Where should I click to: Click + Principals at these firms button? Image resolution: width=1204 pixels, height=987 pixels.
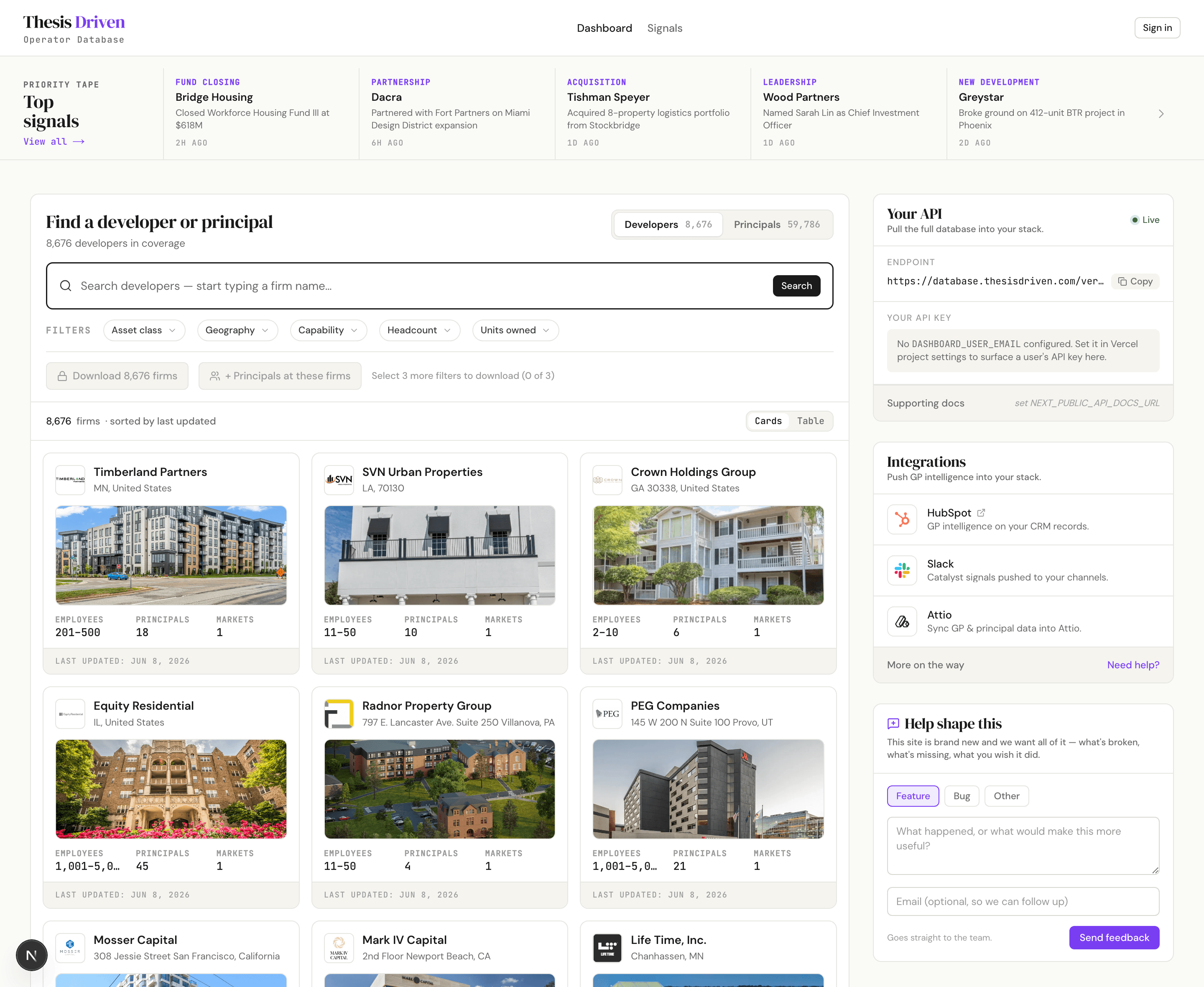pos(280,376)
